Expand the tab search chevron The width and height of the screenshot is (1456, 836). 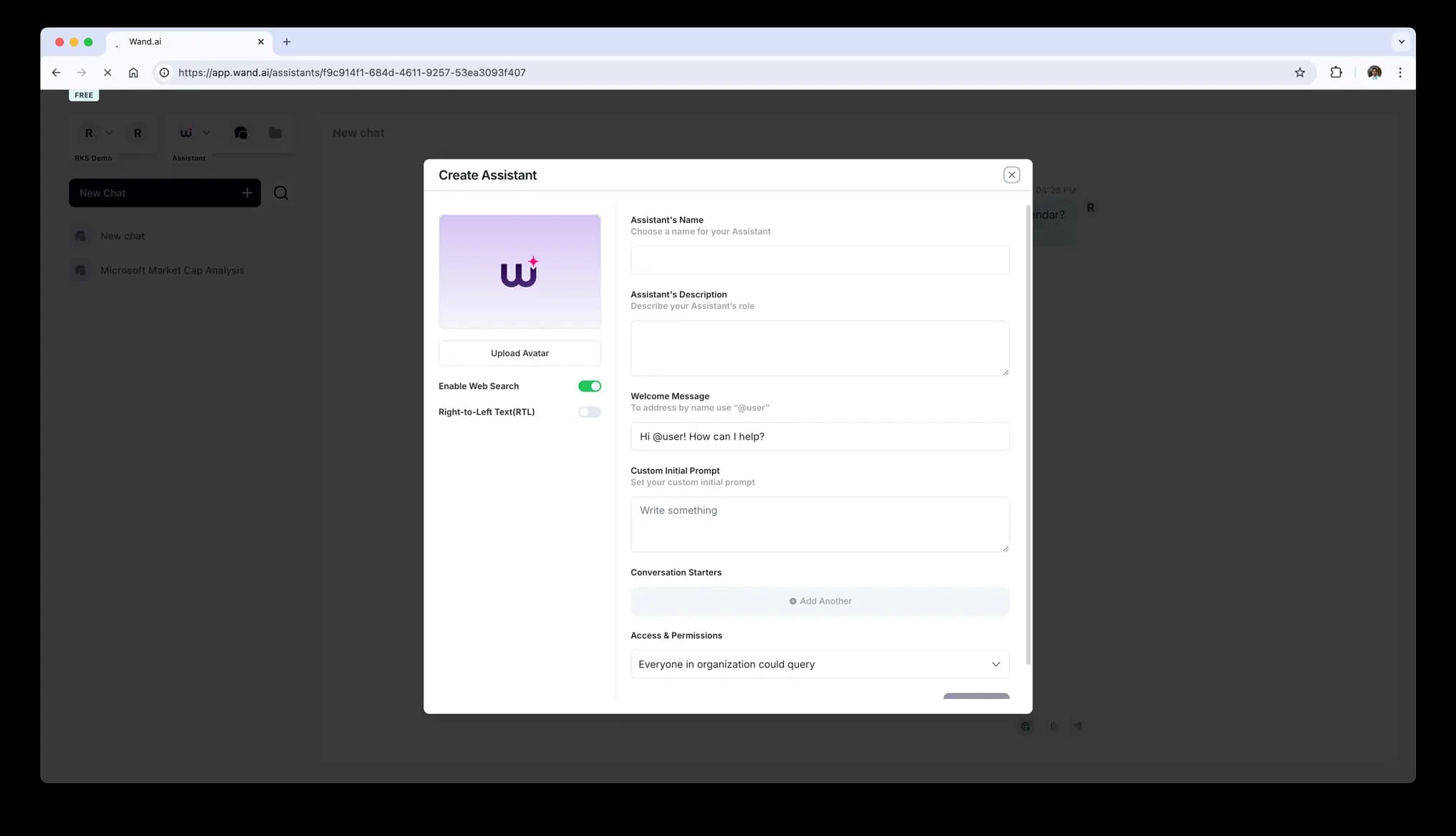click(1401, 42)
